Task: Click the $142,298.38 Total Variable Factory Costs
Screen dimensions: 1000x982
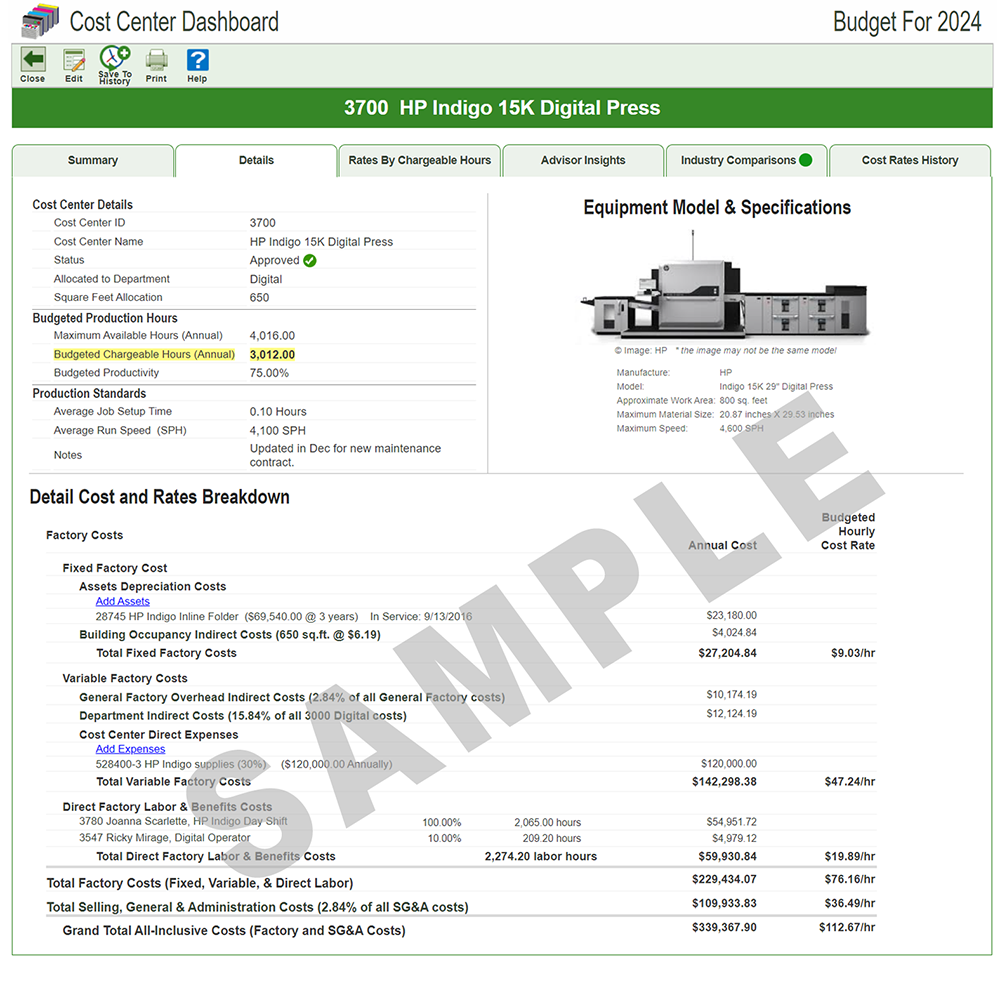Action: pyautogui.click(x=724, y=782)
